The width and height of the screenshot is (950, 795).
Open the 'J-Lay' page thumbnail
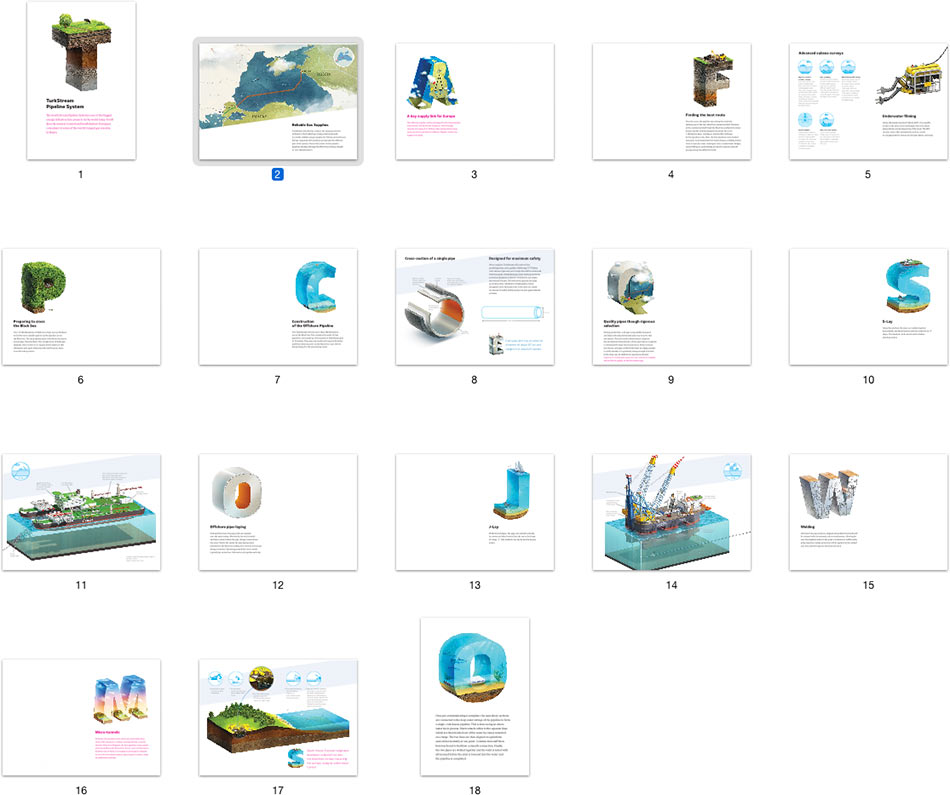(474, 511)
